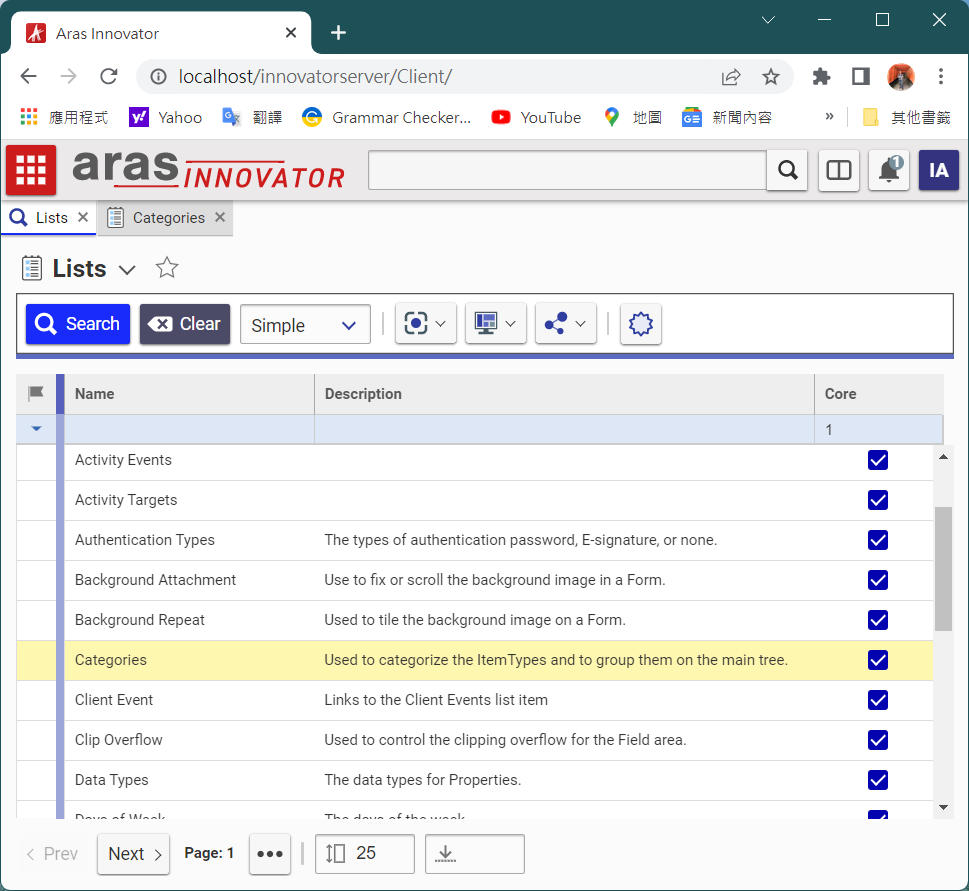Open the Aras navigation grid menu
This screenshot has width=969, height=891.
pos(31,170)
